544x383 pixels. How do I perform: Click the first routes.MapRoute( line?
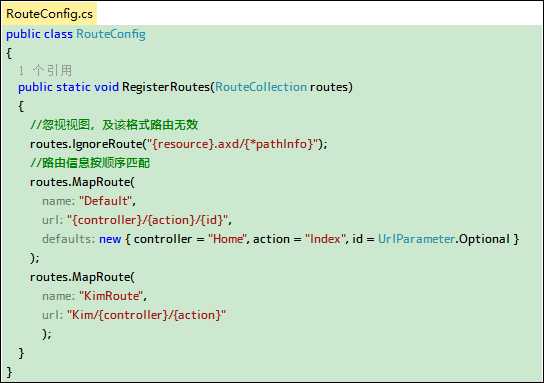pyautogui.click(x=82, y=182)
